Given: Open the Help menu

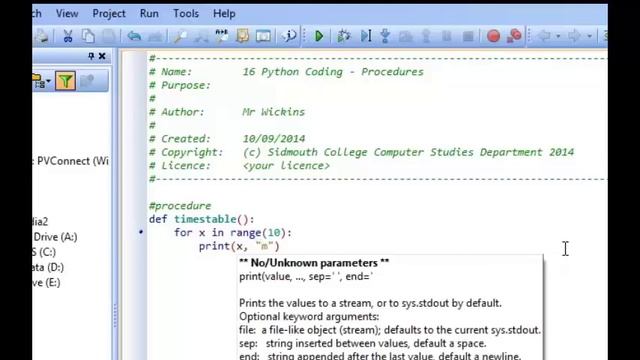Looking at the screenshot, I should coord(224,13).
